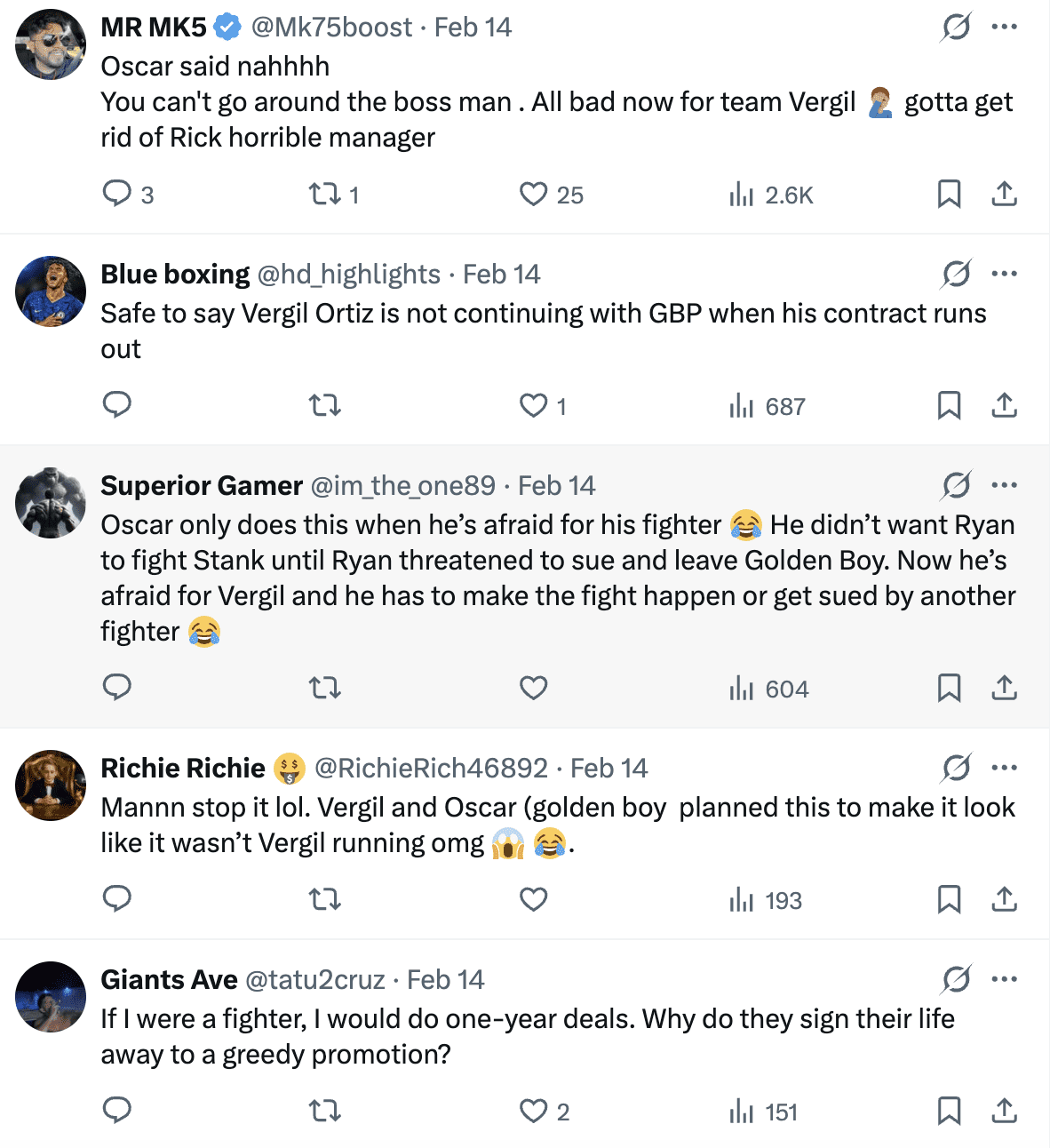
Task: Open more options on Giants Ave tweet
Action: (1004, 979)
